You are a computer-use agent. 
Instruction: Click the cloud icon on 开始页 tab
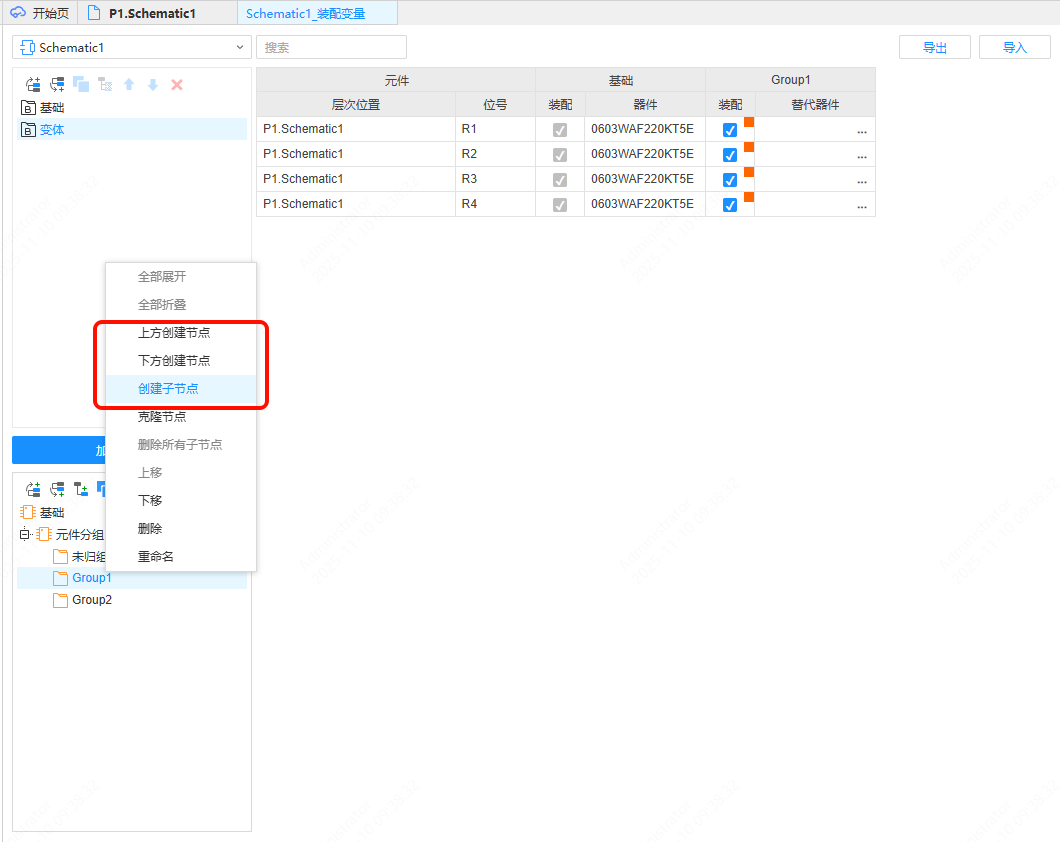pyautogui.click(x=17, y=13)
